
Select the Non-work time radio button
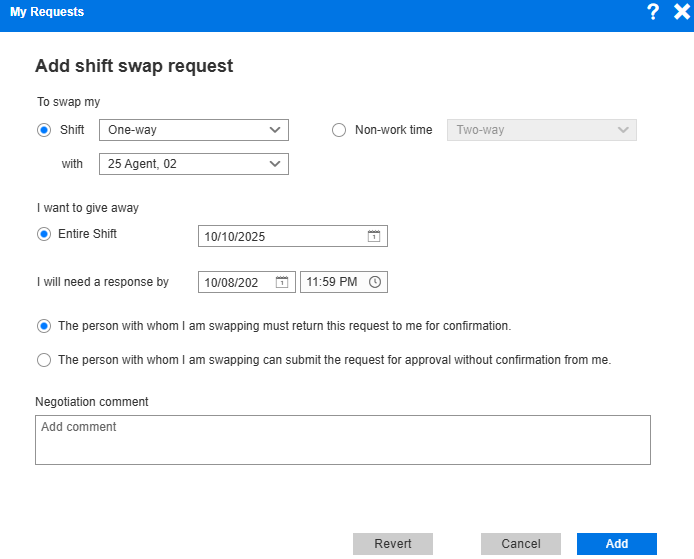[x=339, y=130]
